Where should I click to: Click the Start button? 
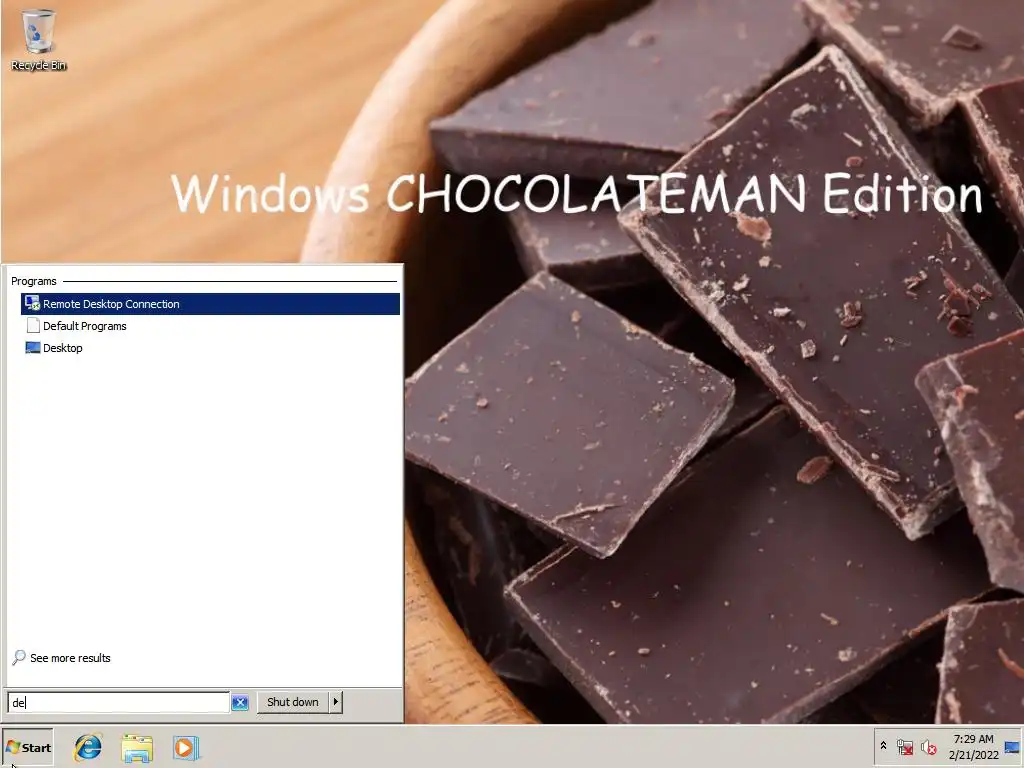(x=27, y=748)
